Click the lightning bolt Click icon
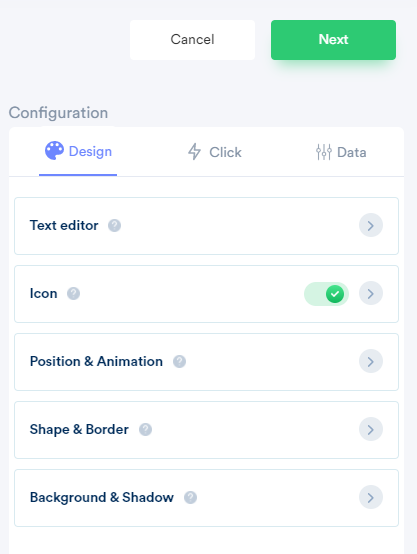This screenshot has height=554, width=417. tap(194, 152)
